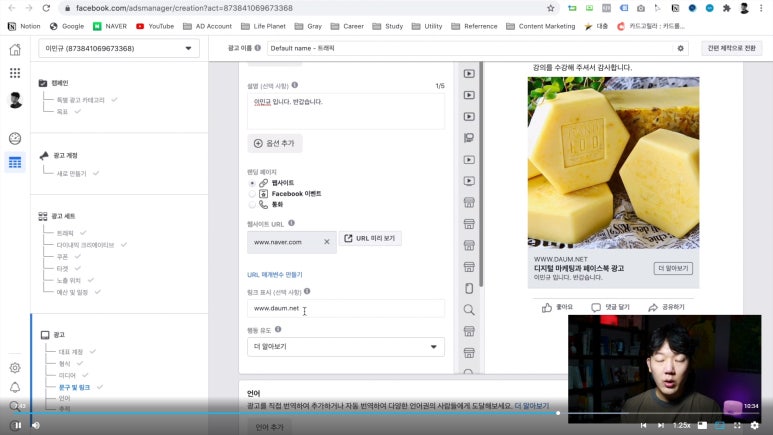Open the AD Account bookmark folder
This screenshot has width=773, height=435.
point(208,26)
